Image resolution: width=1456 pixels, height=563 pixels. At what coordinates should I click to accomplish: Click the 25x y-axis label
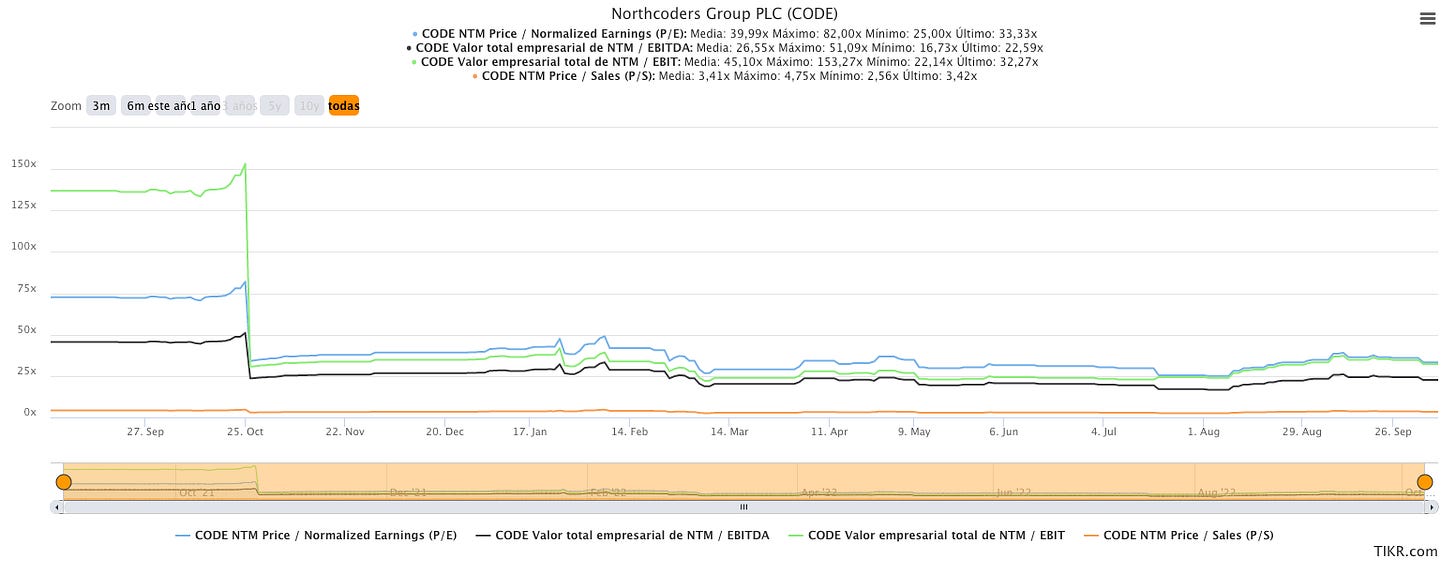27,372
